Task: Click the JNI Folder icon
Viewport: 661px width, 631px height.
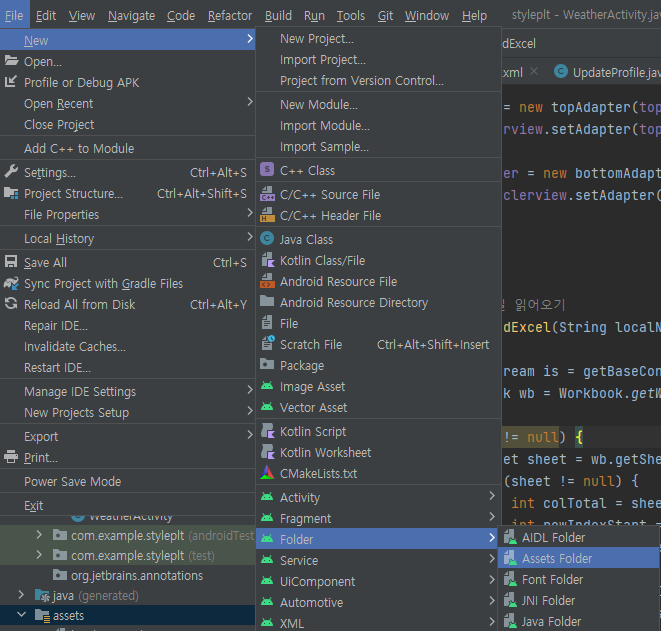Action: (x=510, y=600)
